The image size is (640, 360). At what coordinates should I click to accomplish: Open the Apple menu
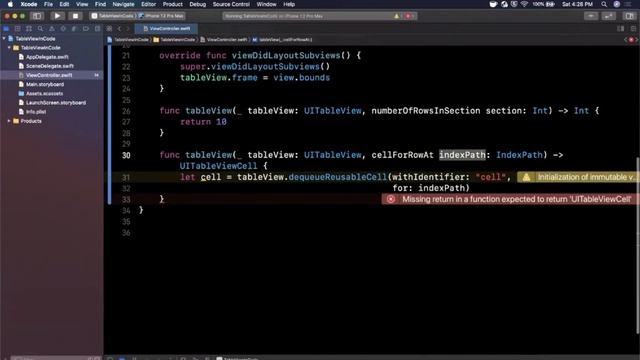click(x=10, y=4)
